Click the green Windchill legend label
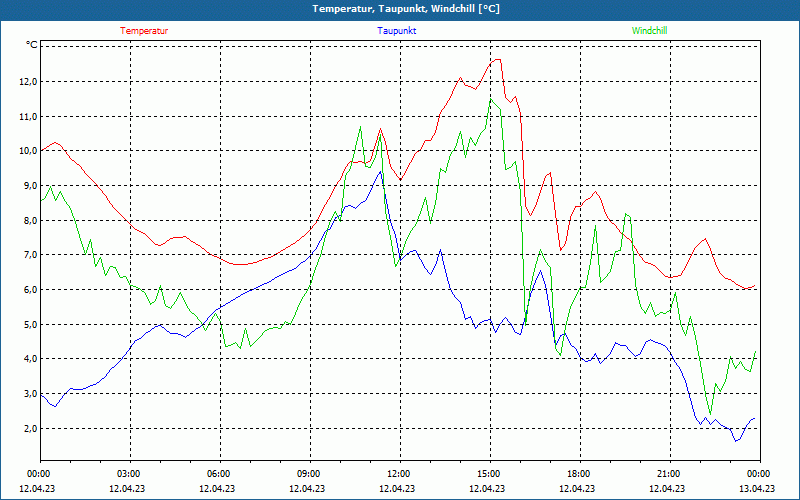800x500 pixels. (x=649, y=31)
